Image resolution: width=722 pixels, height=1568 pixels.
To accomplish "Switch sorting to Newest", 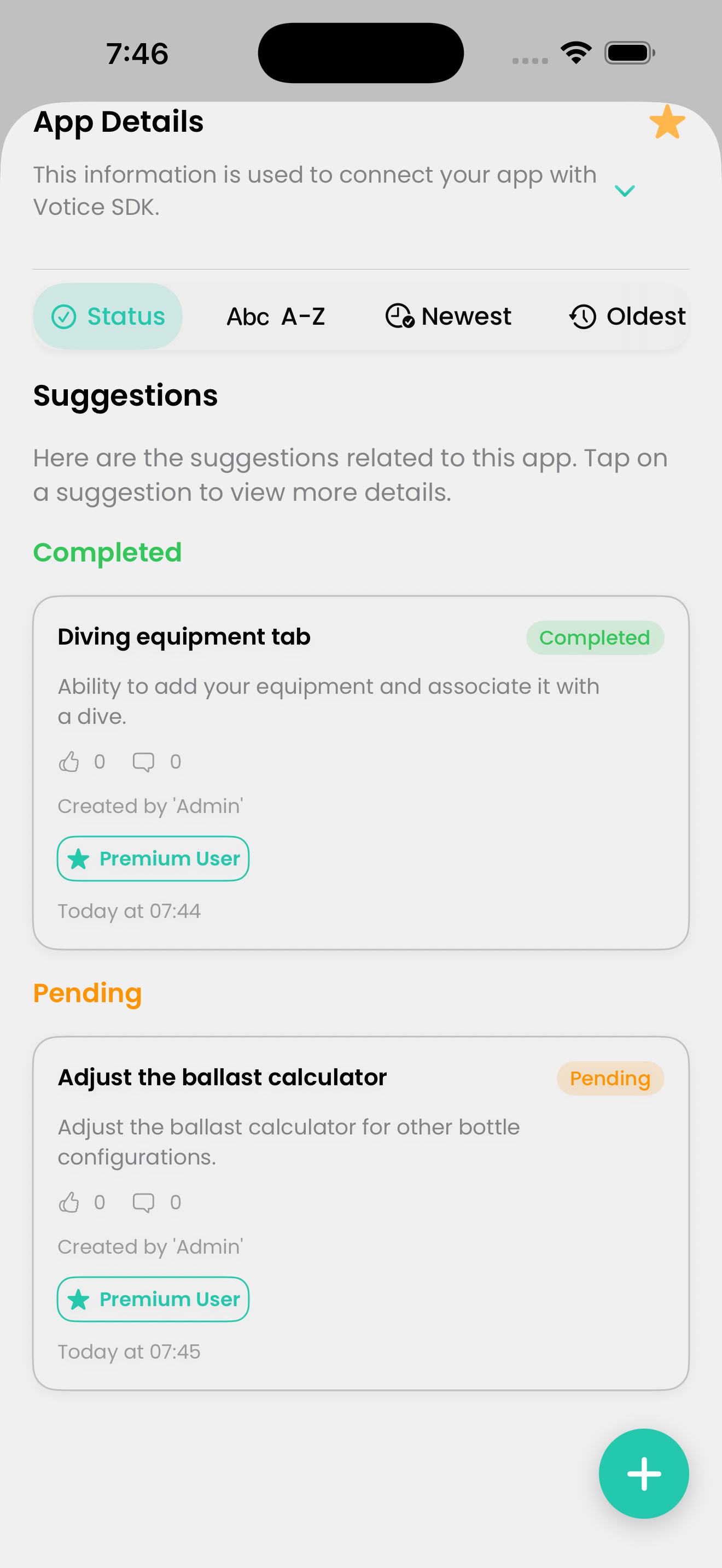I will pyautogui.click(x=448, y=316).
